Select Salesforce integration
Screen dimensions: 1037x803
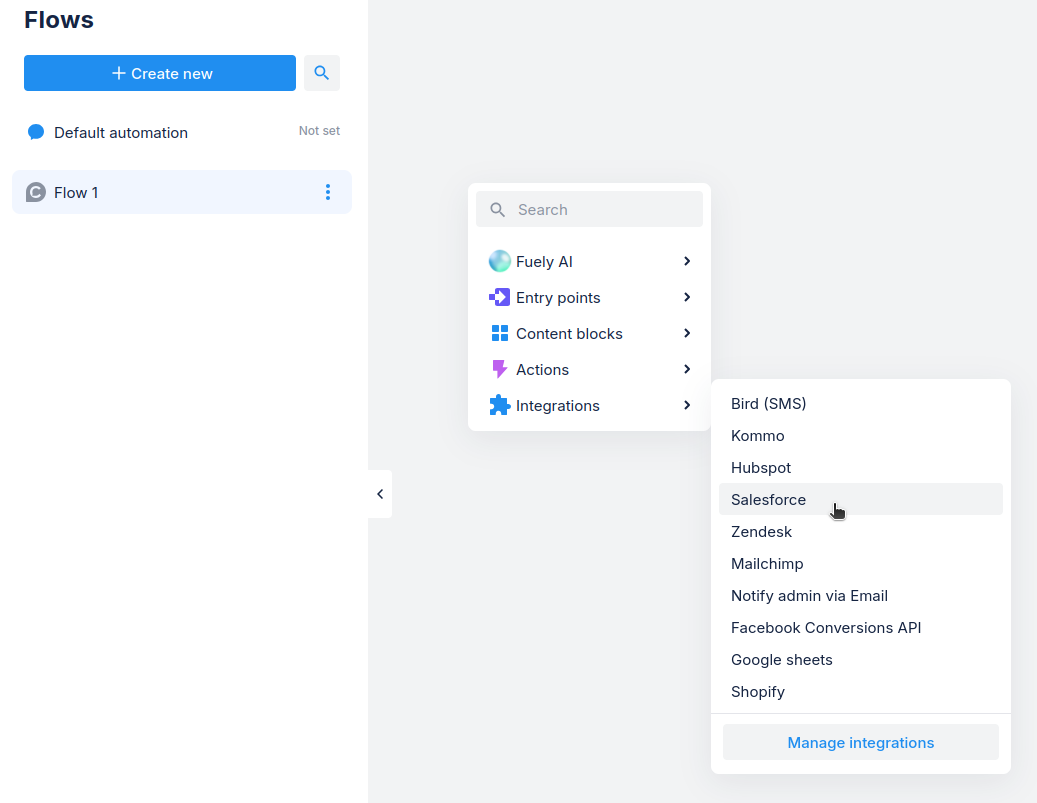pos(860,499)
